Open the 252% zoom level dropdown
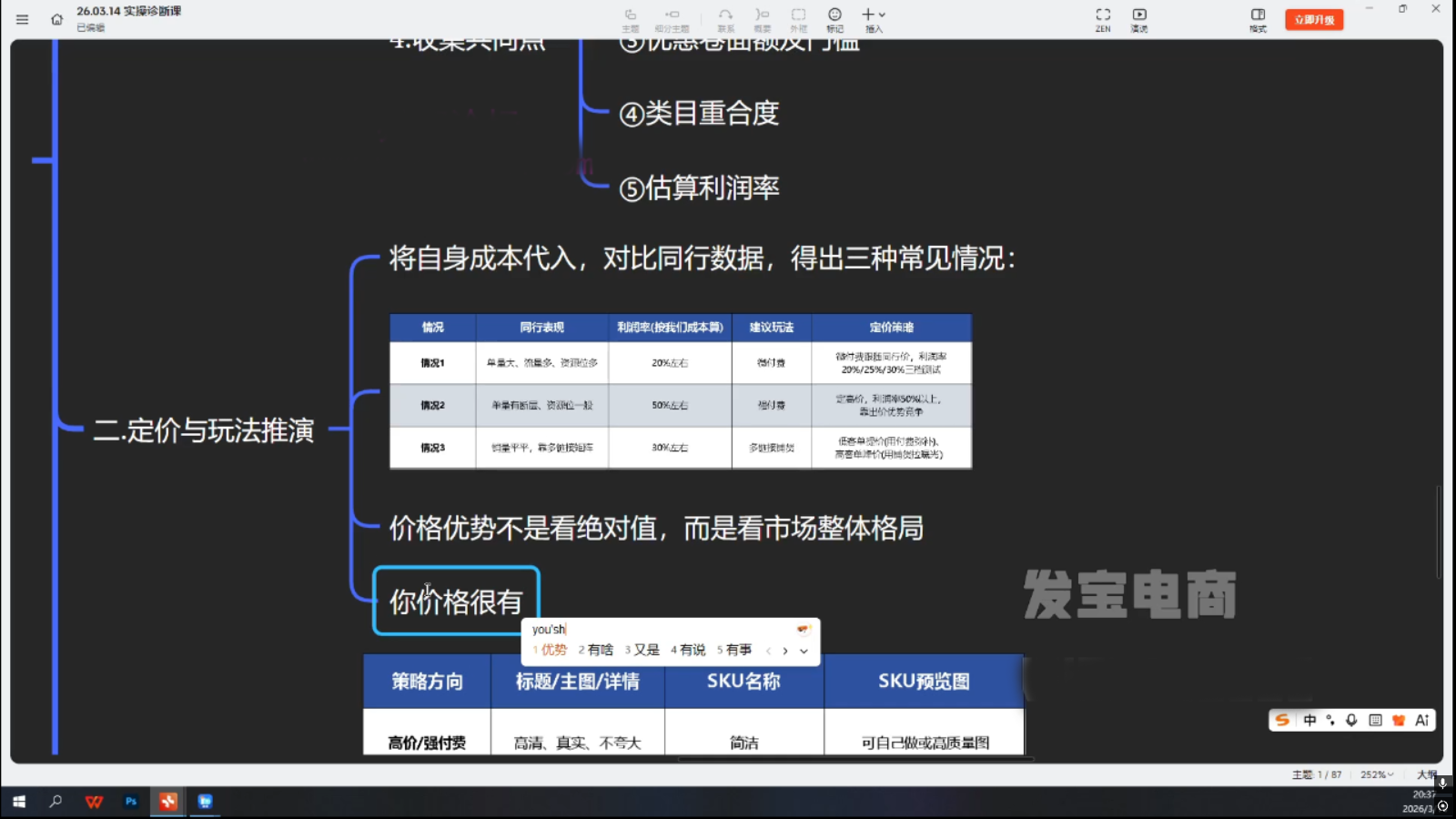The image size is (1456, 819). pos(1377,774)
